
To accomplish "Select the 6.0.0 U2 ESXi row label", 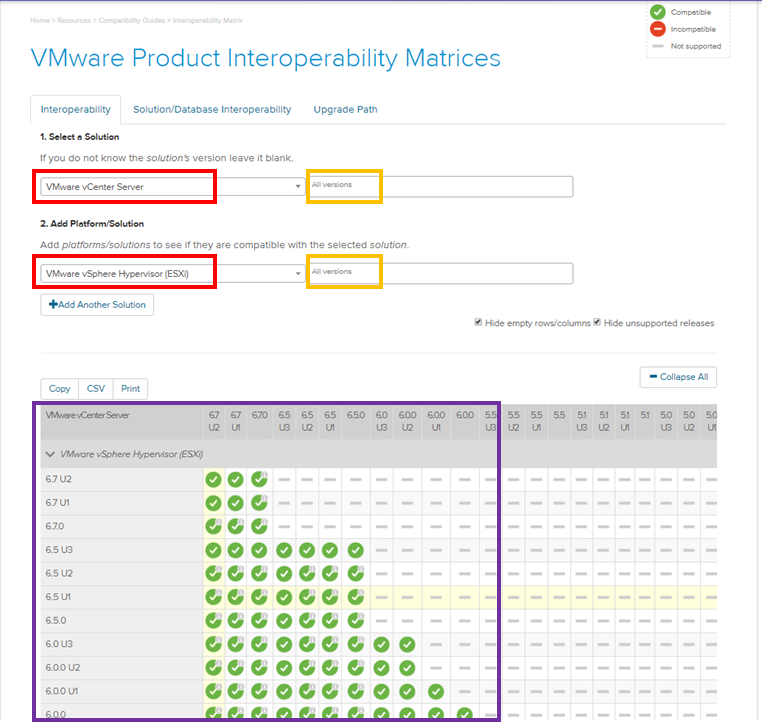I will [x=63, y=668].
